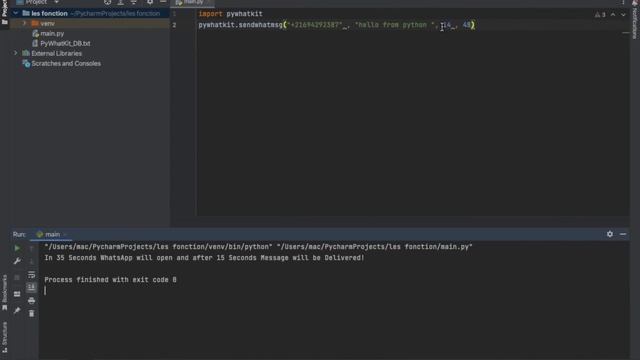Toggle scroll to end in Run console
Viewport: 640px width, 360px height.
coord(31,288)
